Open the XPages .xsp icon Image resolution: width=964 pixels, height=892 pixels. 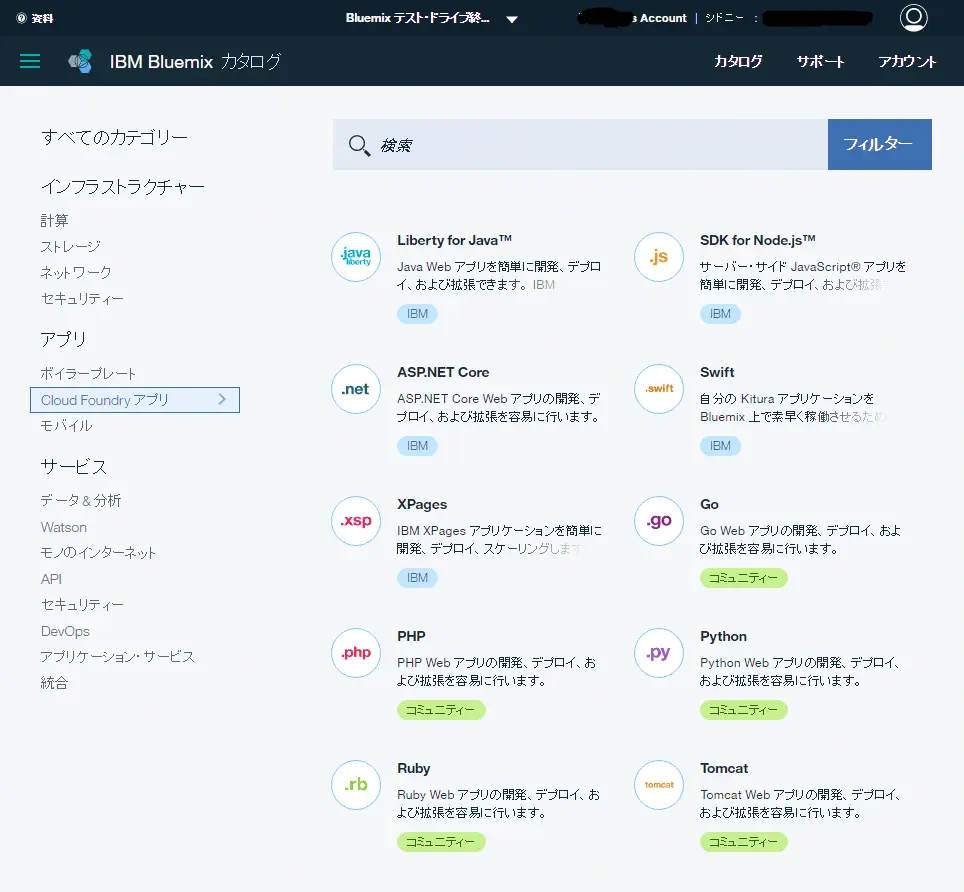356,521
